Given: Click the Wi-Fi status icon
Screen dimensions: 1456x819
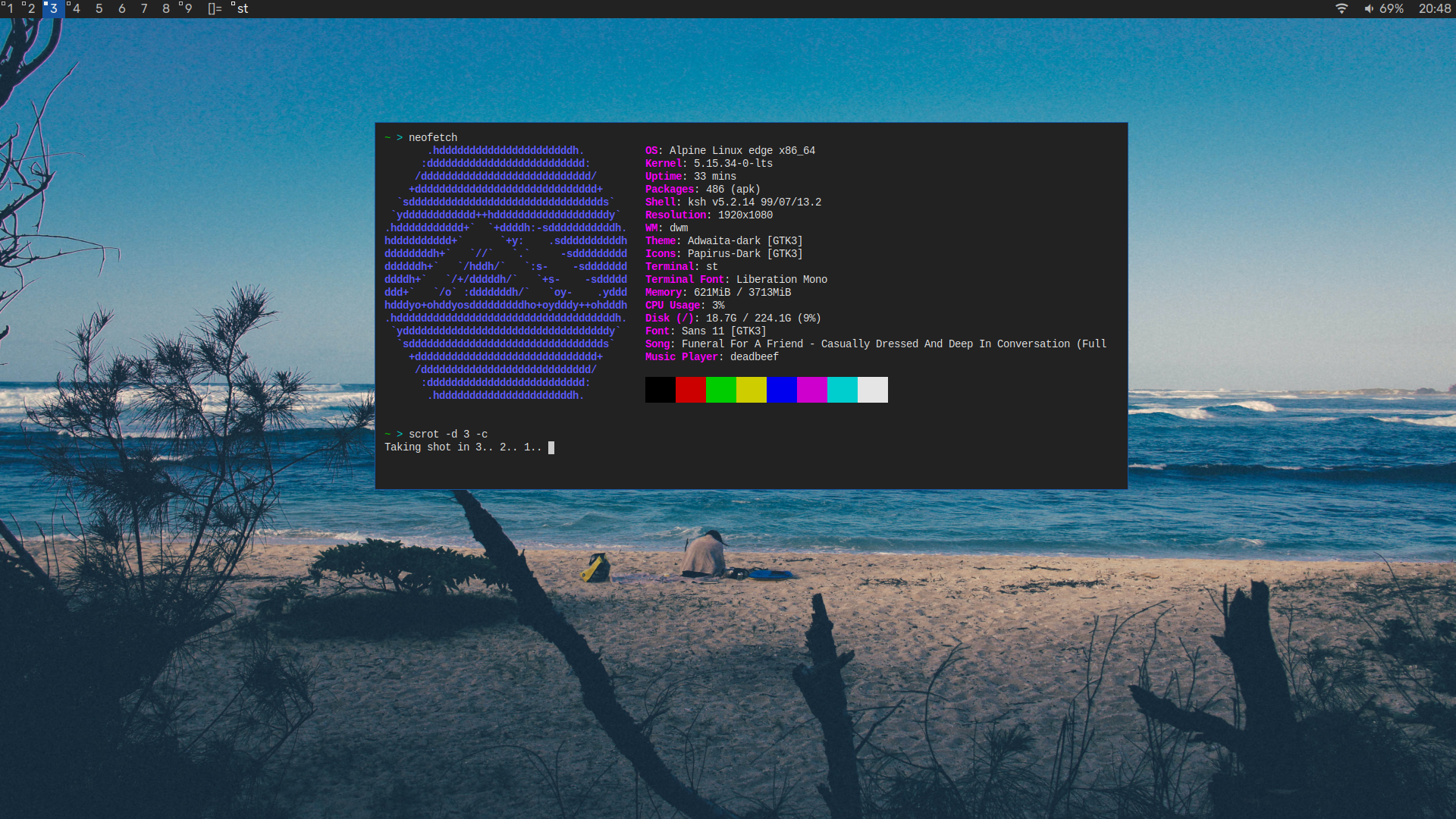Looking at the screenshot, I should (1341, 8).
